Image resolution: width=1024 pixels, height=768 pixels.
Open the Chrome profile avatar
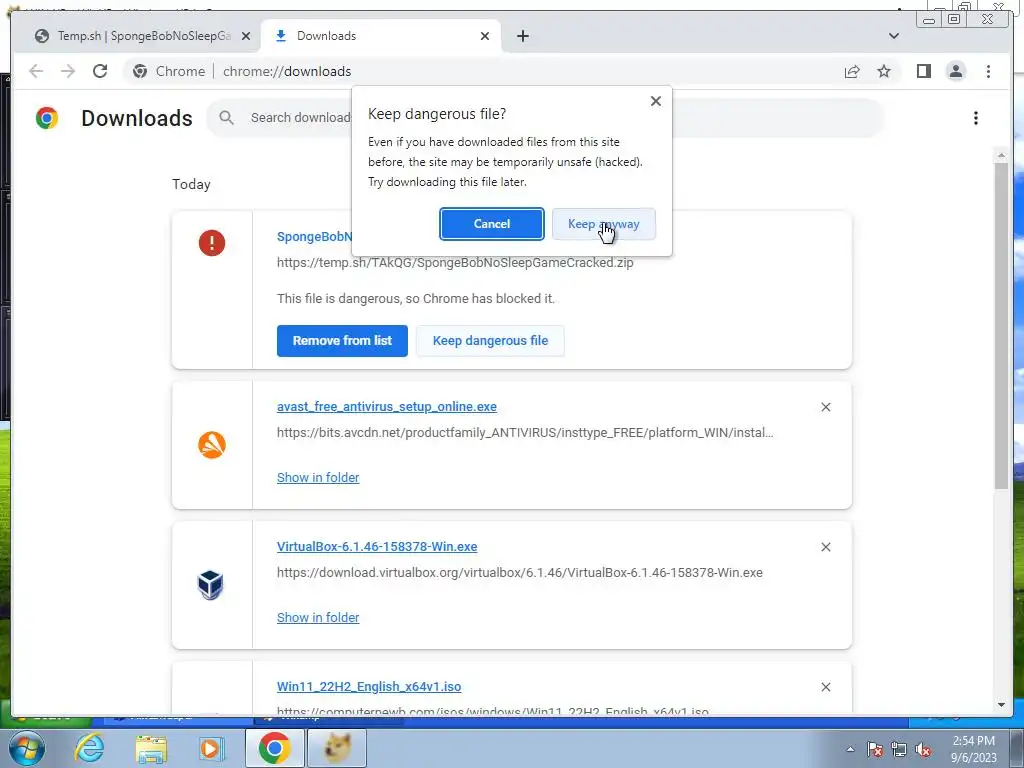[955, 71]
